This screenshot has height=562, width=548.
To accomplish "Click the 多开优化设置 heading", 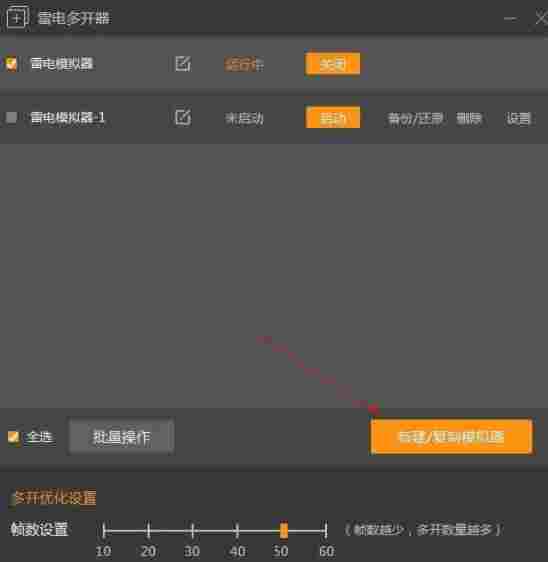I will (53, 497).
